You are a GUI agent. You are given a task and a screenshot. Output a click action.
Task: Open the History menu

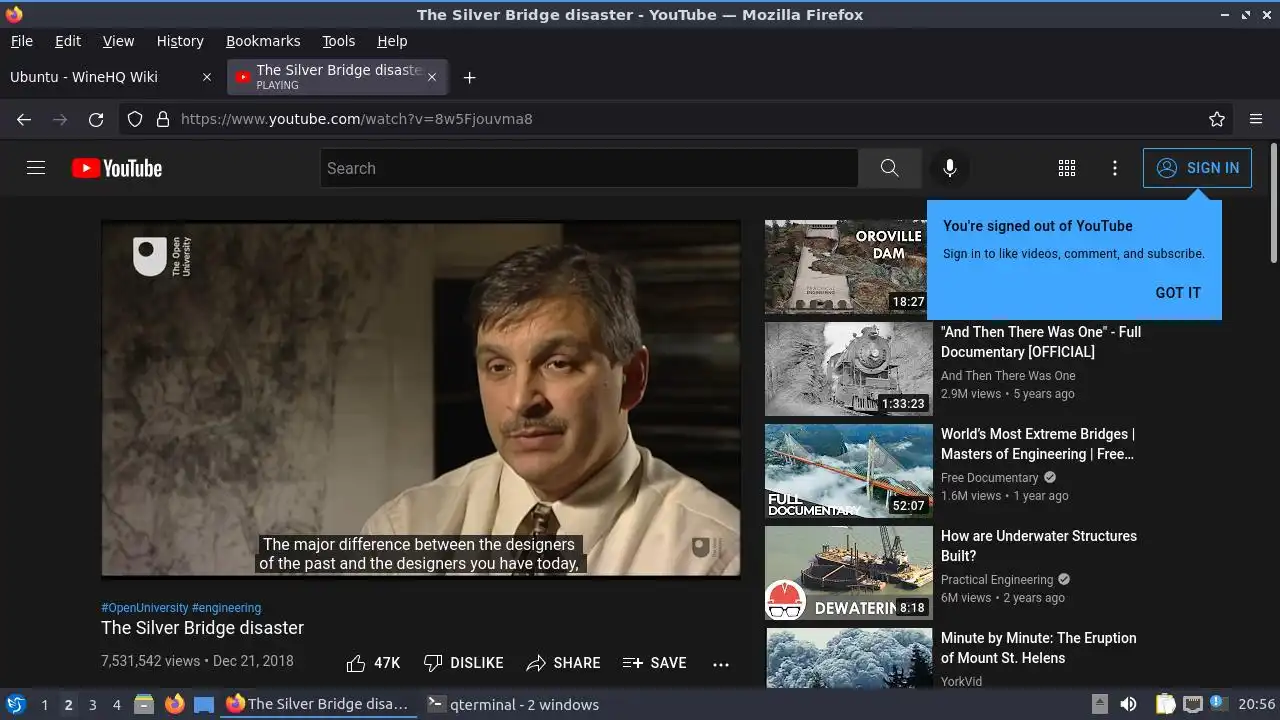(180, 41)
